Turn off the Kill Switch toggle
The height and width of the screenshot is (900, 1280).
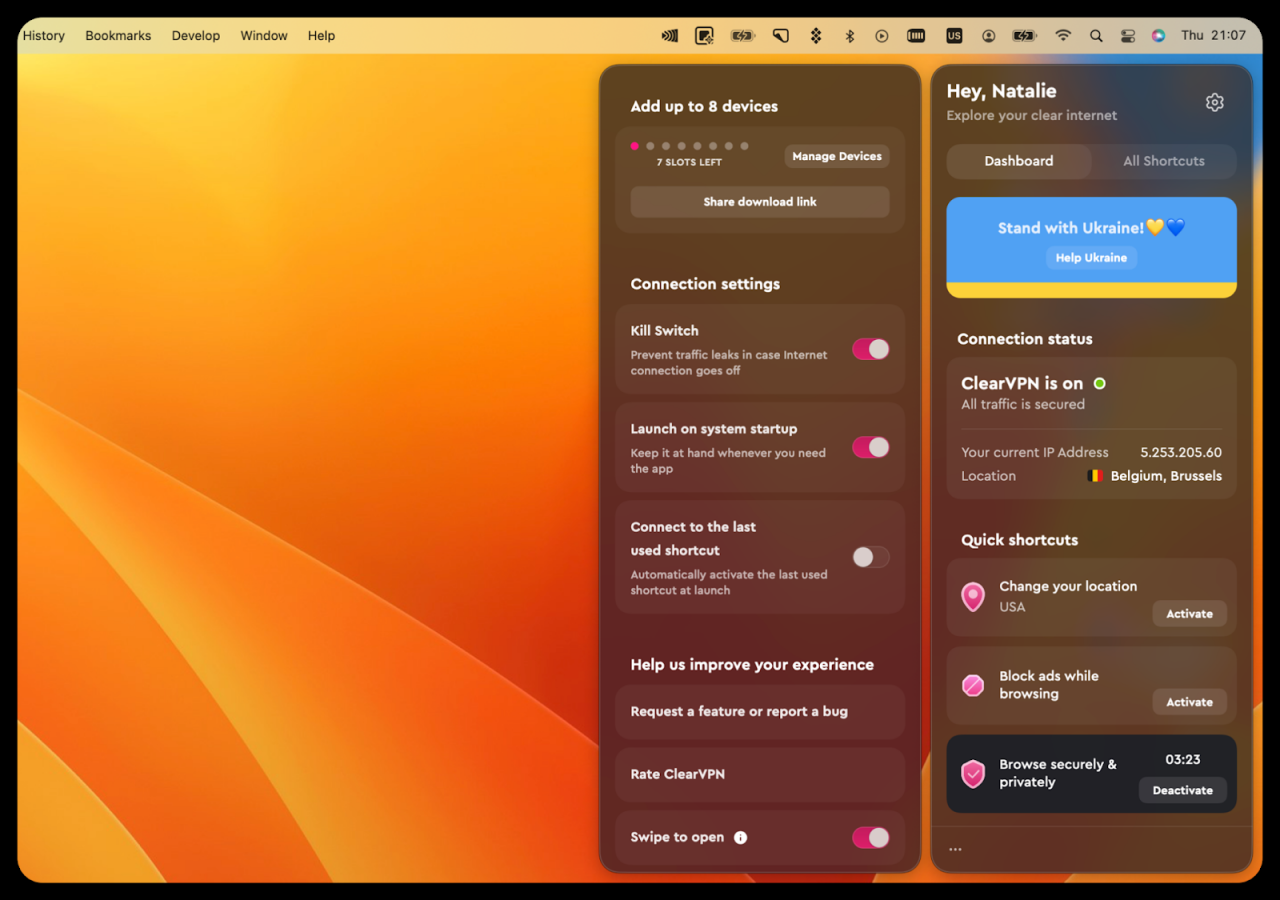(870, 349)
